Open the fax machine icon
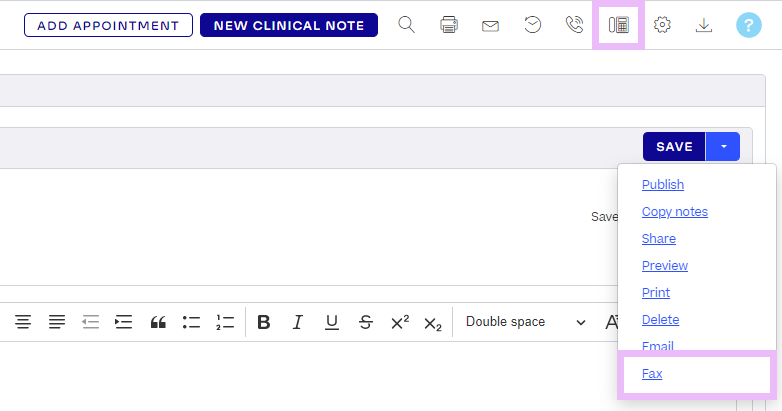 [618, 25]
